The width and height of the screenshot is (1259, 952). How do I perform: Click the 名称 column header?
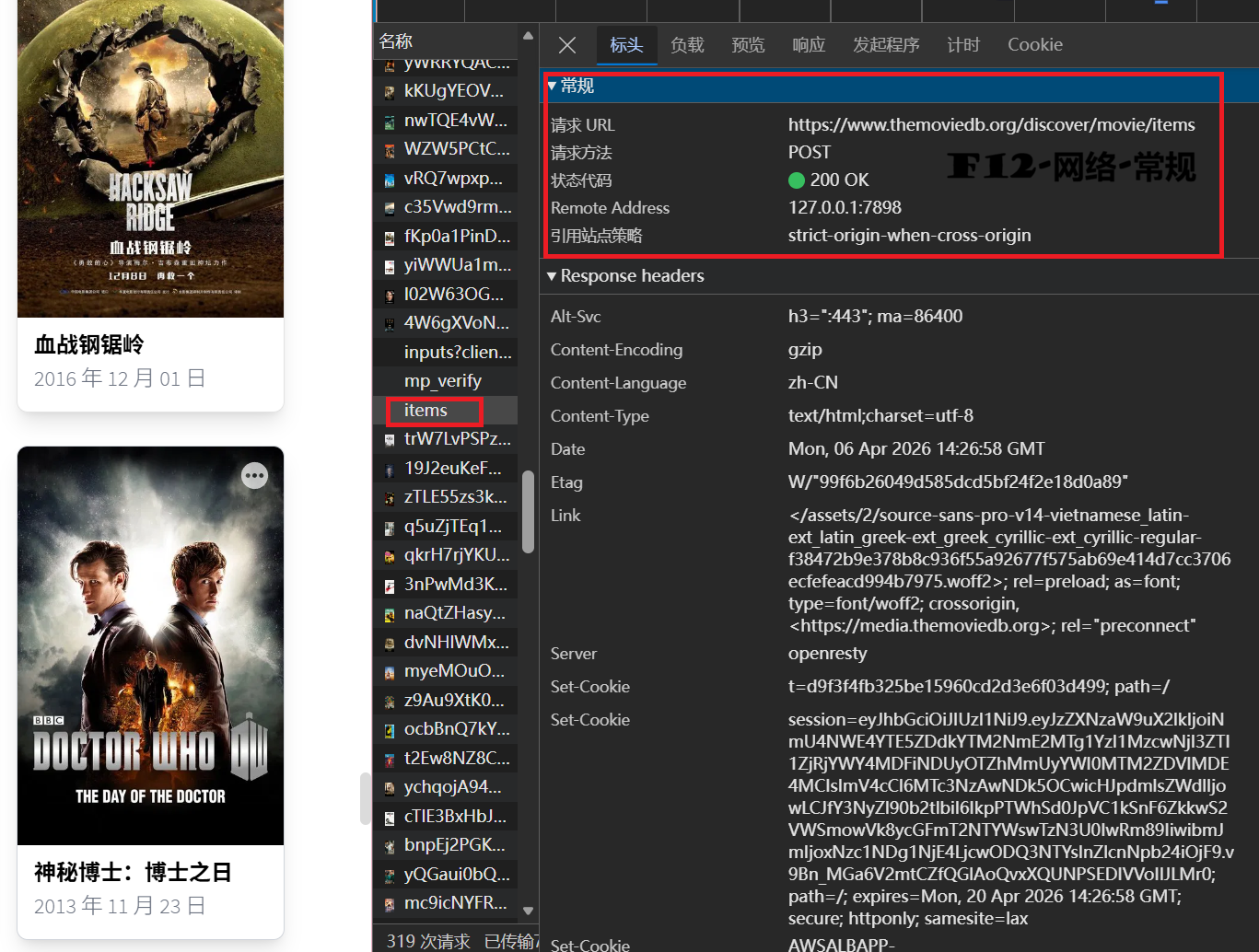coord(446,41)
